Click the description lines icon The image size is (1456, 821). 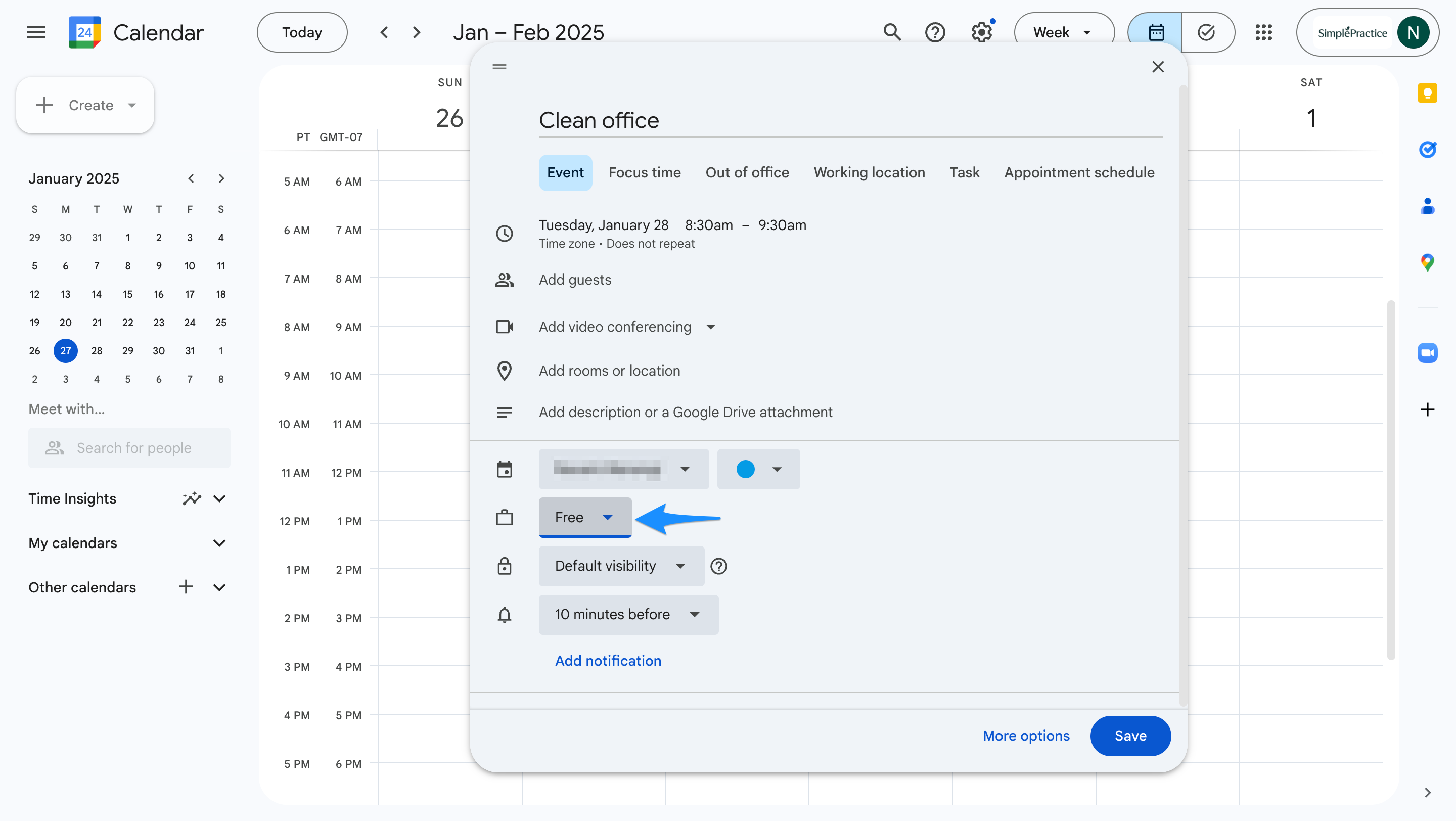[x=504, y=413]
